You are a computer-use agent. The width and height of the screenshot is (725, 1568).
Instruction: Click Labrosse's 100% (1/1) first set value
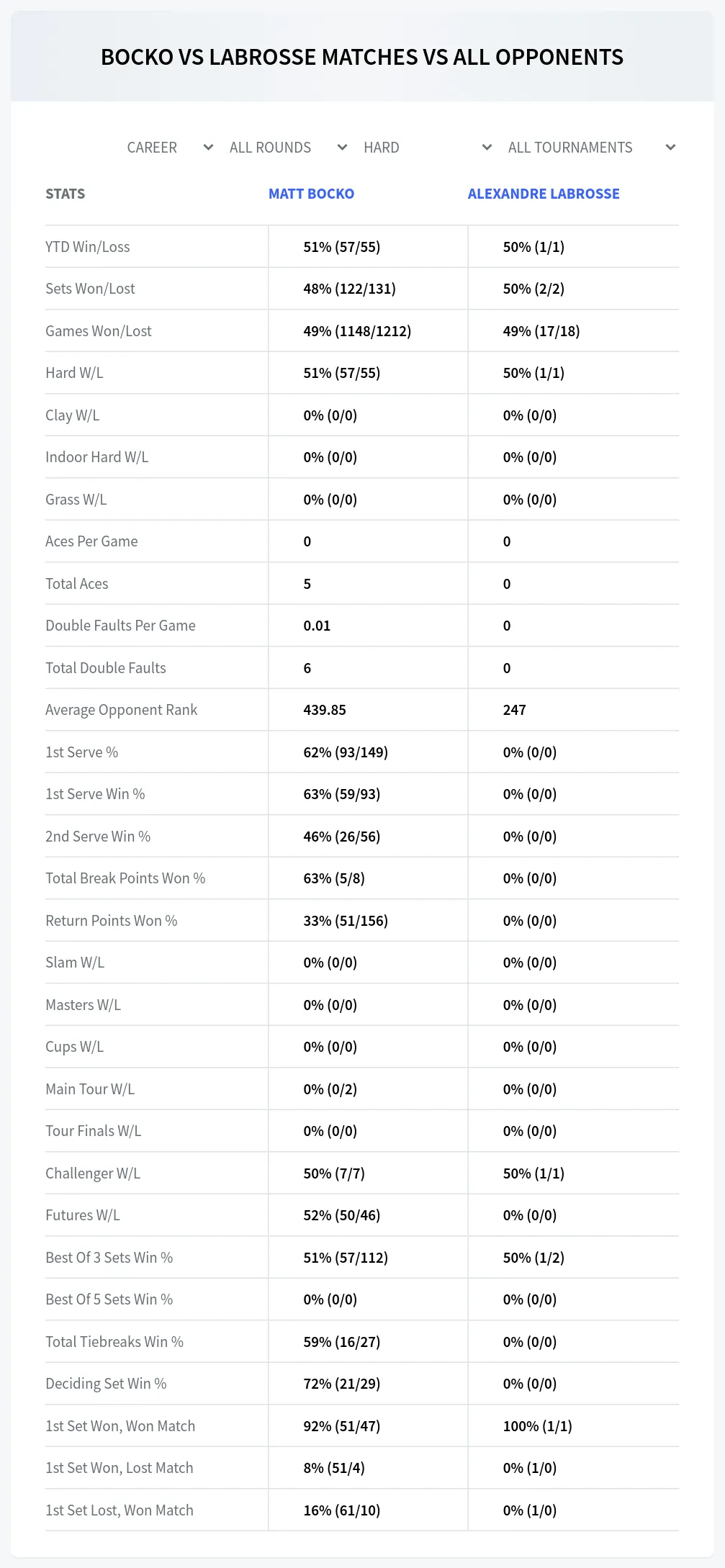coord(538,1426)
